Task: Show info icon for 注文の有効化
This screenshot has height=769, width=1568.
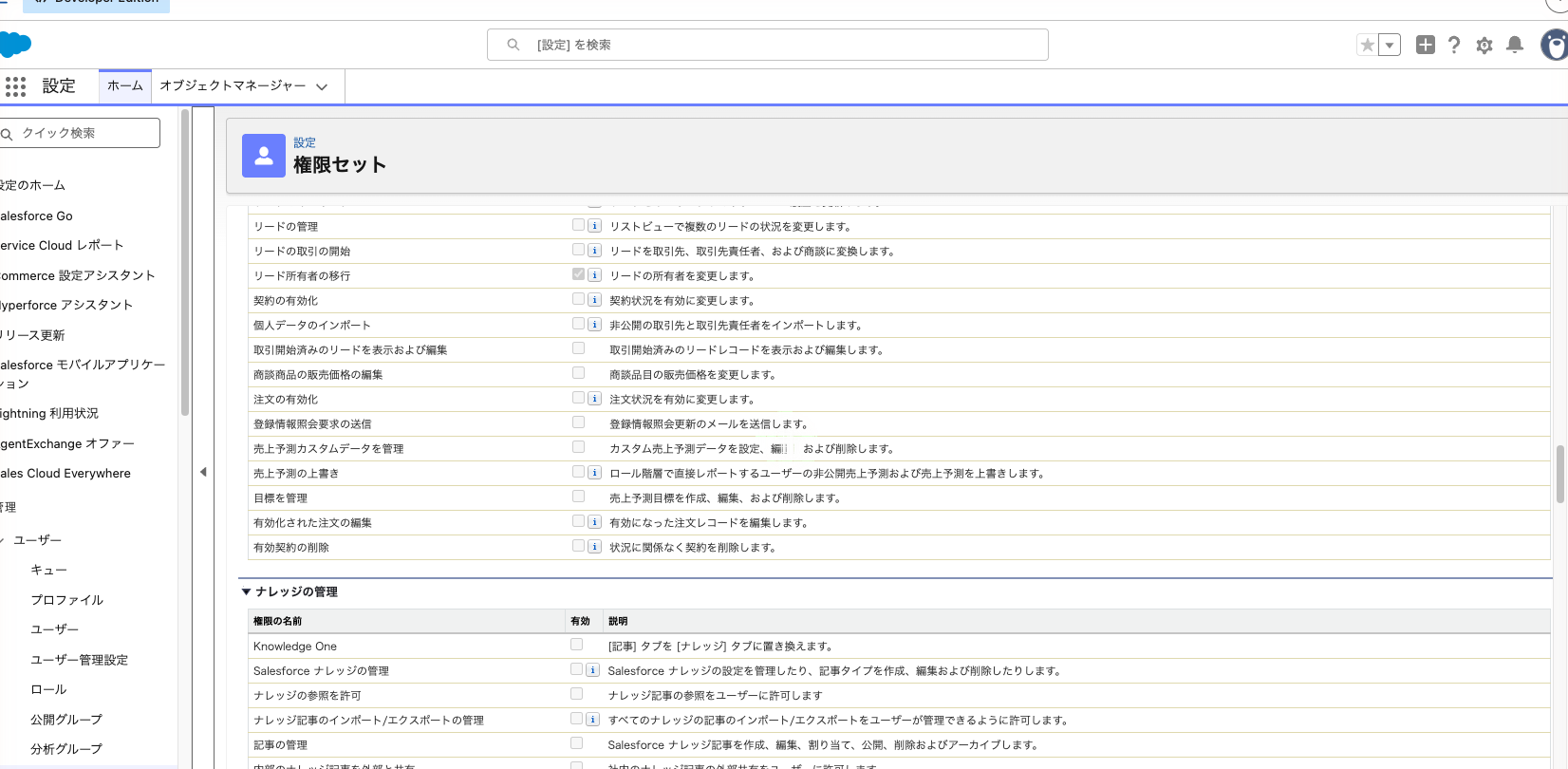Action: pyautogui.click(x=594, y=399)
